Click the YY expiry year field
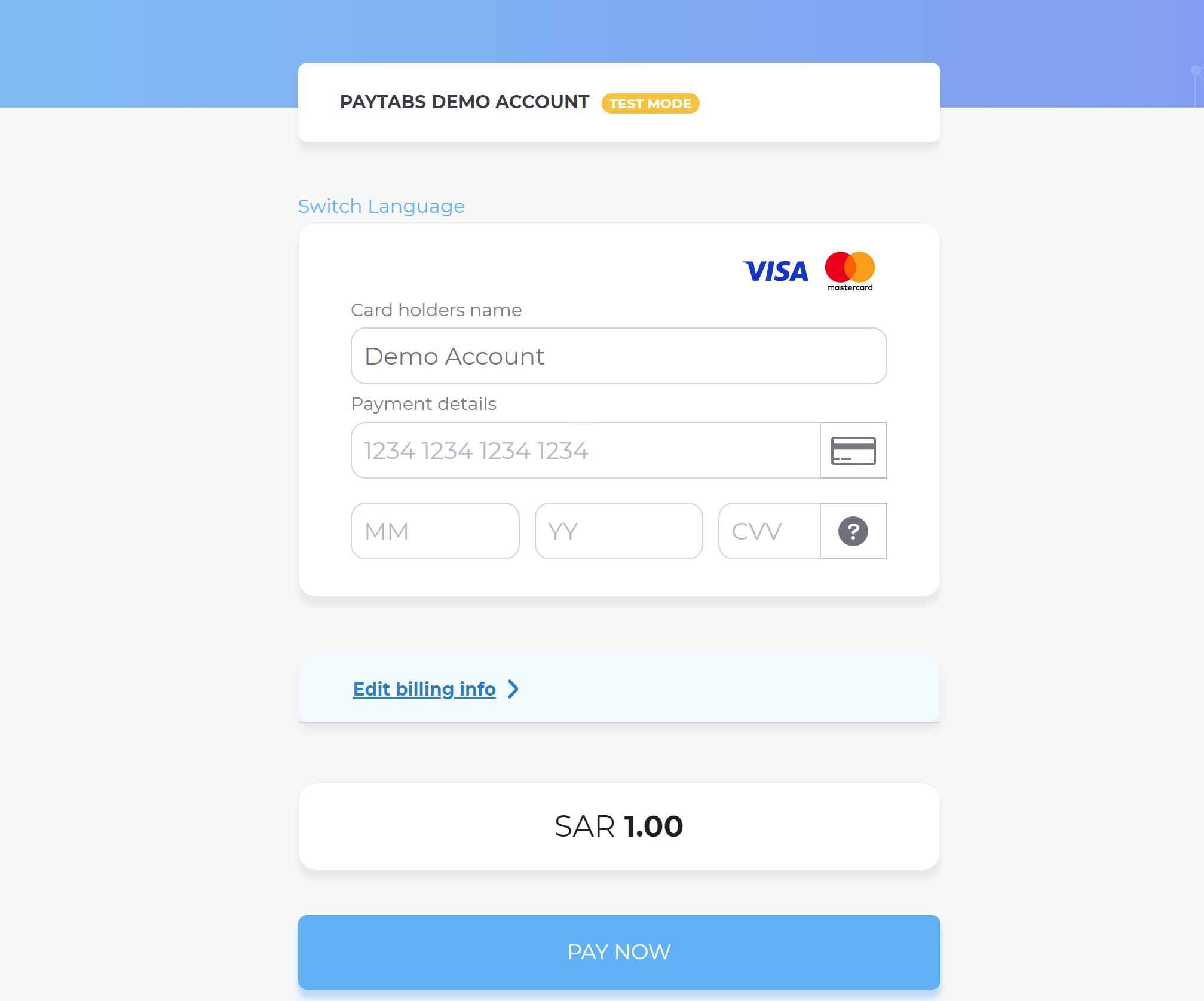The width and height of the screenshot is (1204, 1001). [618, 530]
